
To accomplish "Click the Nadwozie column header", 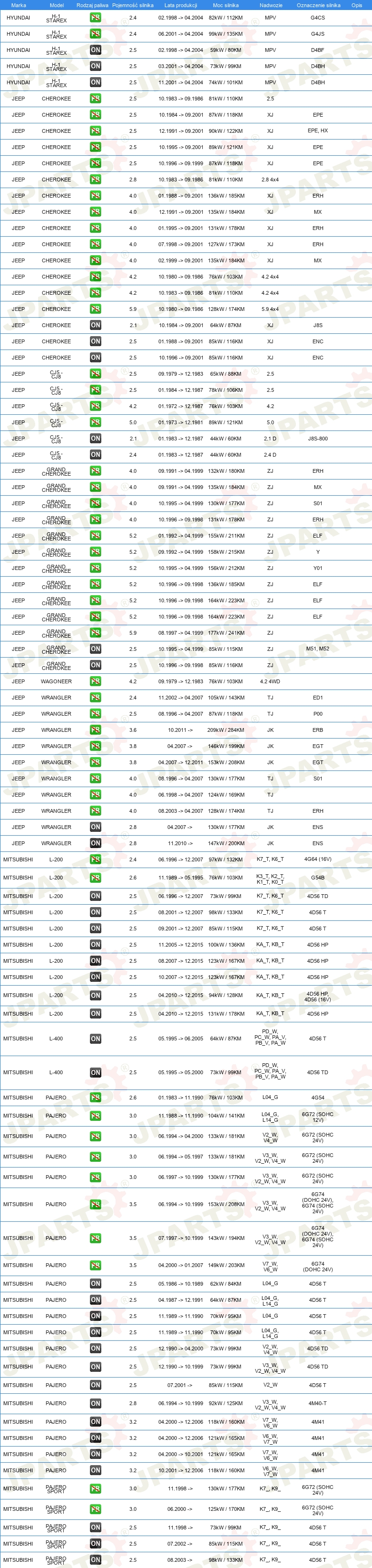I will [x=271, y=5].
